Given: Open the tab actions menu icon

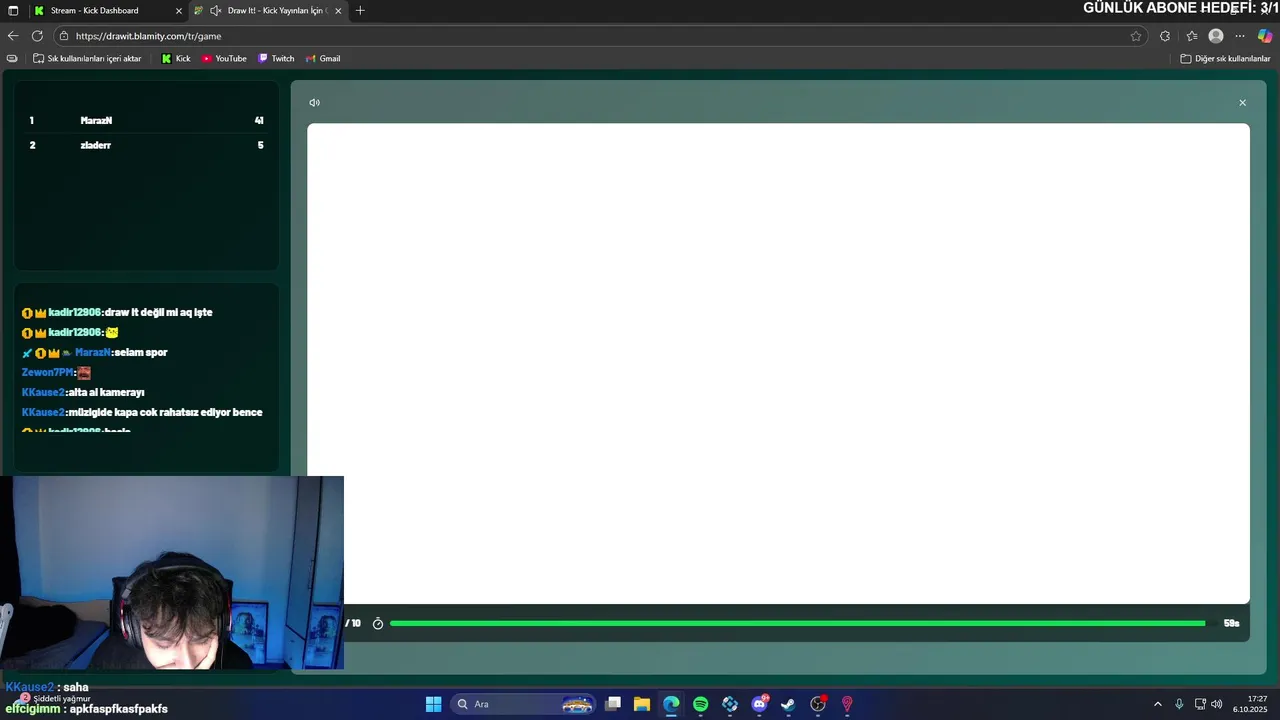Looking at the screenshot, I should 13,11.
